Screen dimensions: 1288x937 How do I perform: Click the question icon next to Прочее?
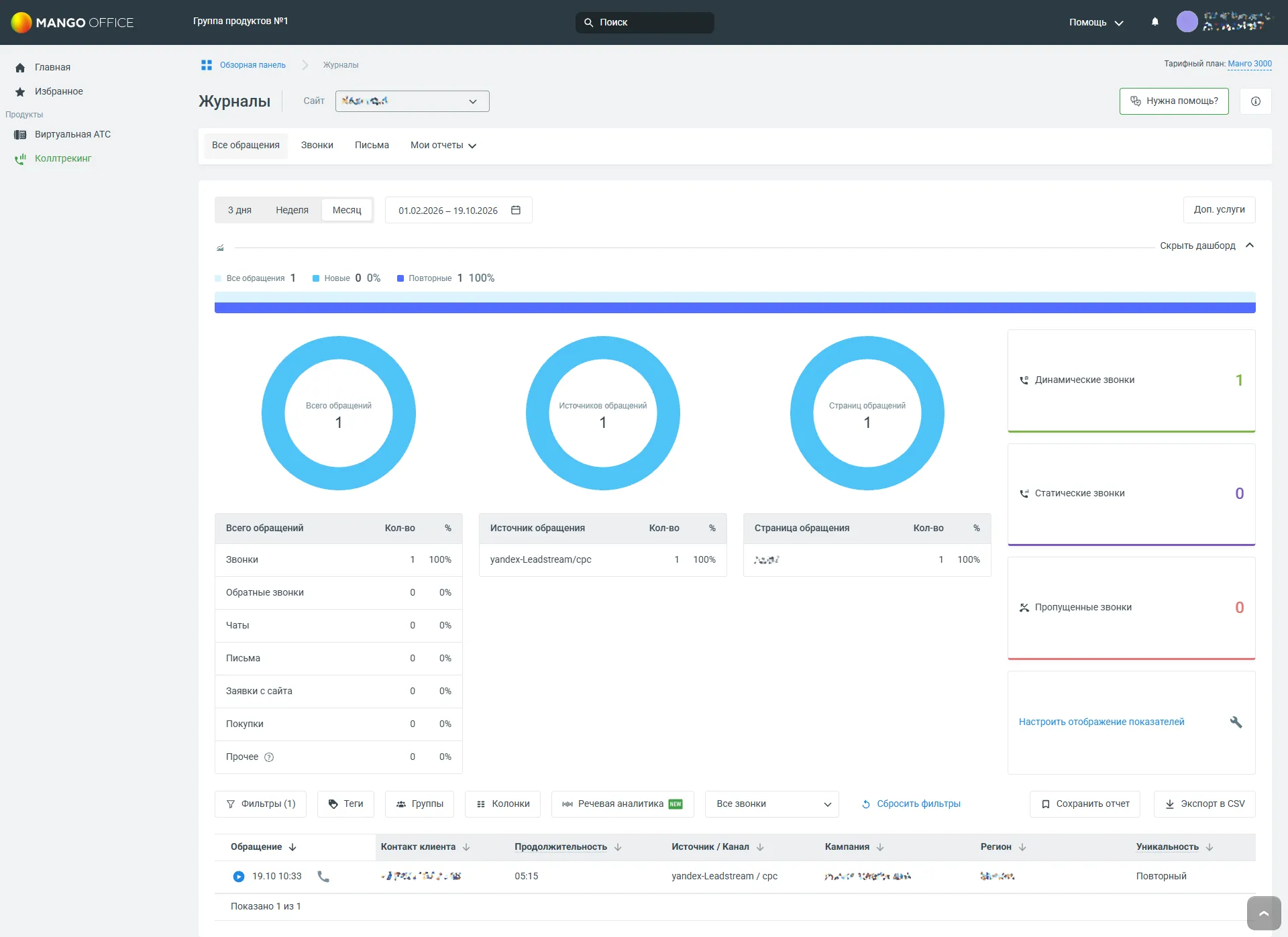(x=269, y=757)
